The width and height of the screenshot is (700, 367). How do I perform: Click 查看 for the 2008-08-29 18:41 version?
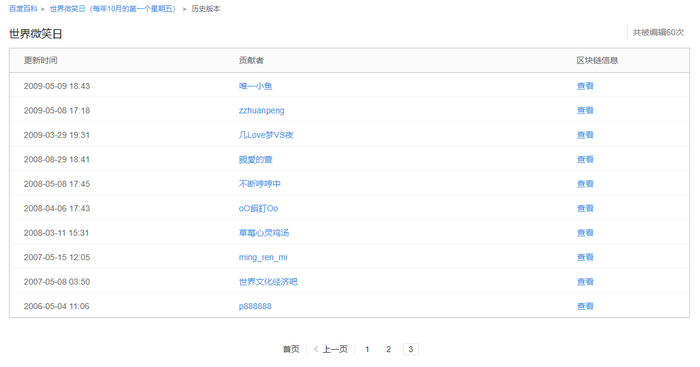pos(585,159)
